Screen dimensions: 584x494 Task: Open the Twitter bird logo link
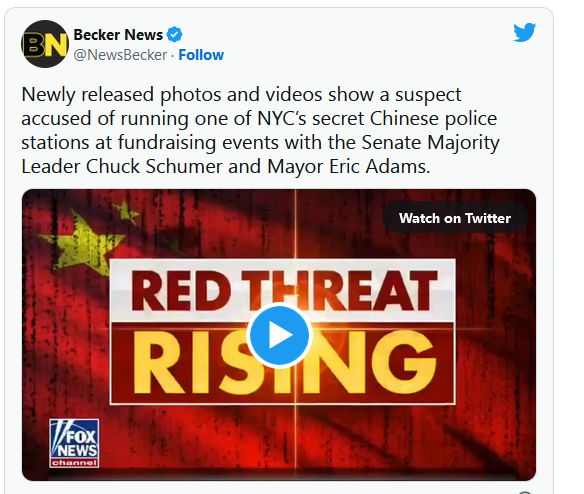(x=524, y=32)
